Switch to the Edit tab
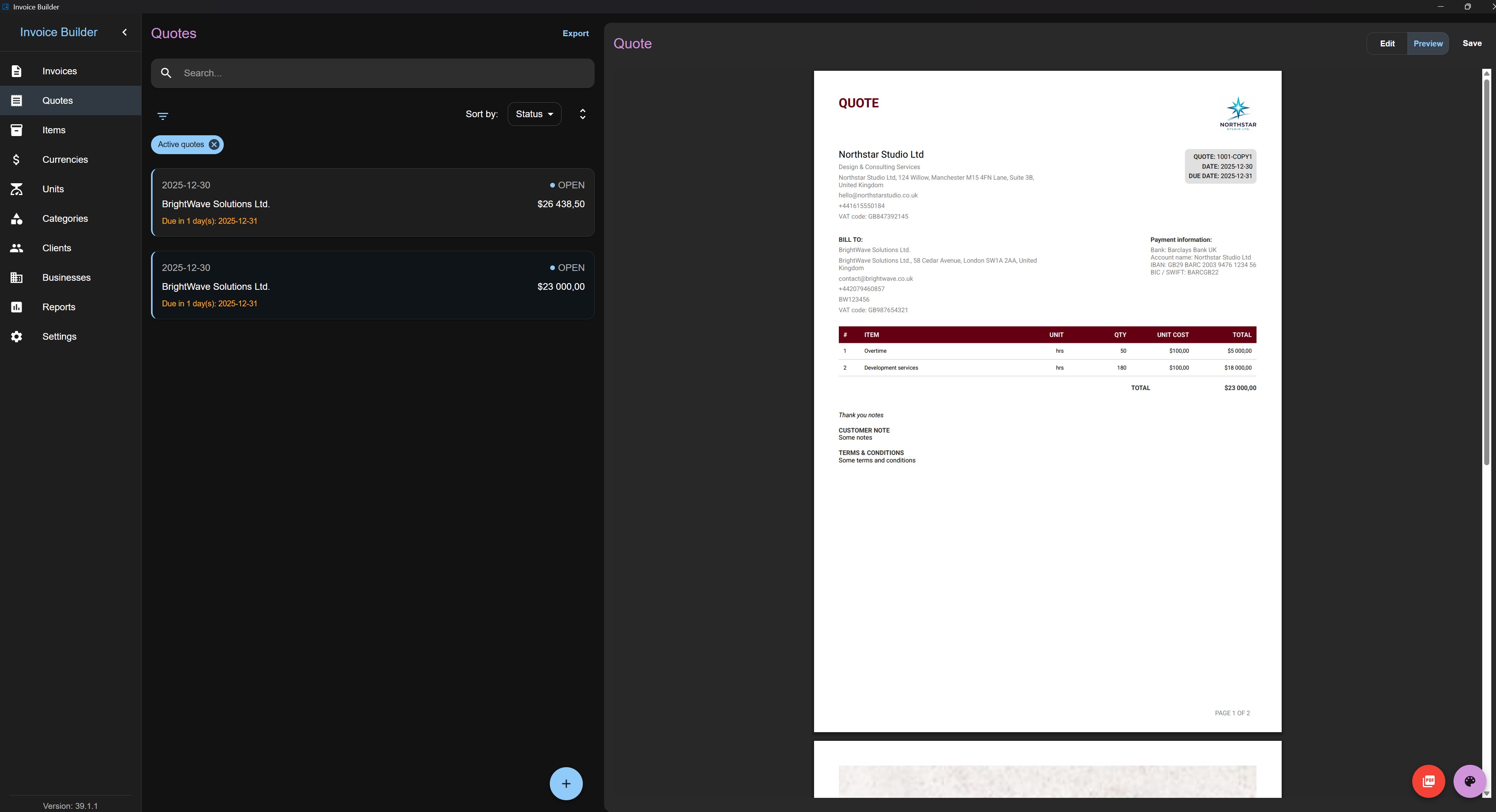The height and width of the screenshot is (812, 1496). point(1387,44)
